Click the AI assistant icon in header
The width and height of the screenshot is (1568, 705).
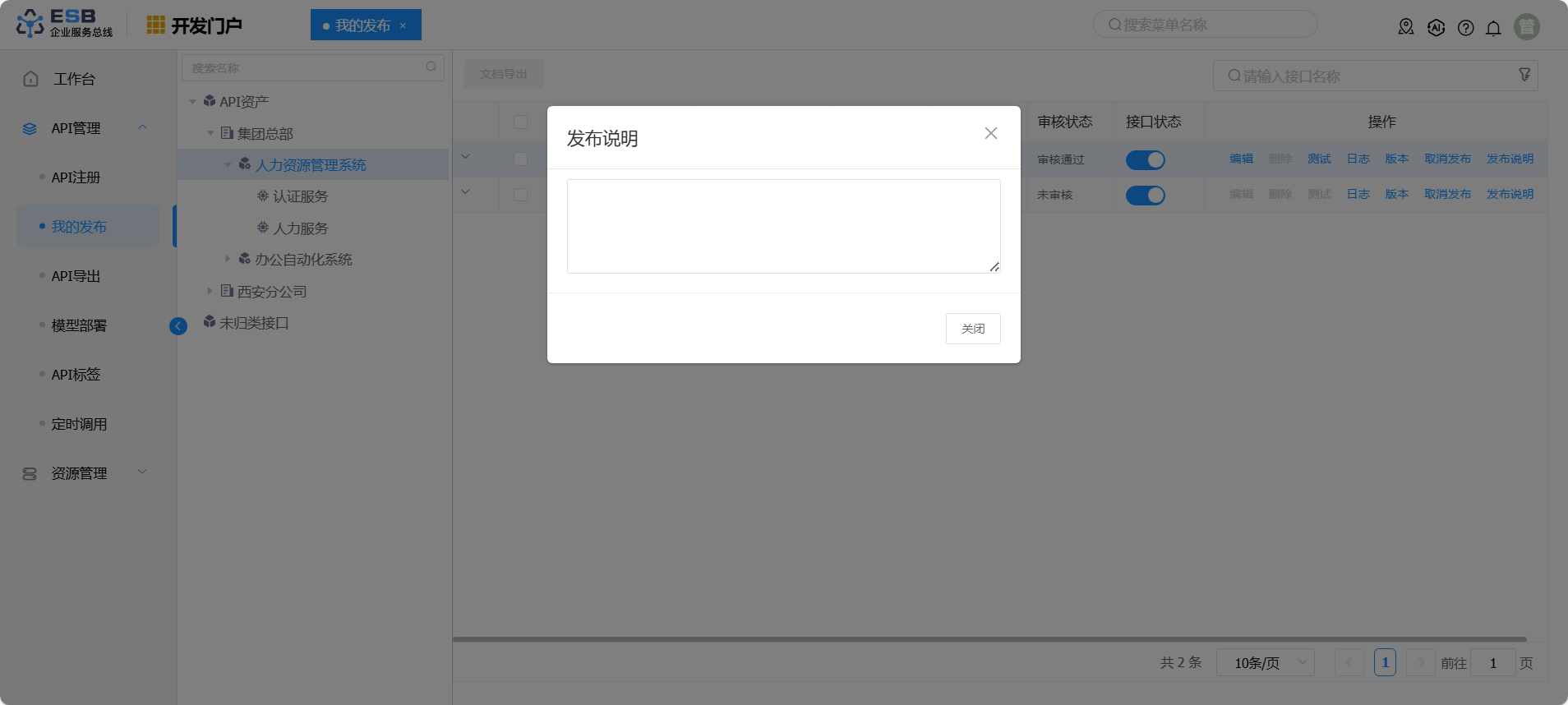point(1436,27)
